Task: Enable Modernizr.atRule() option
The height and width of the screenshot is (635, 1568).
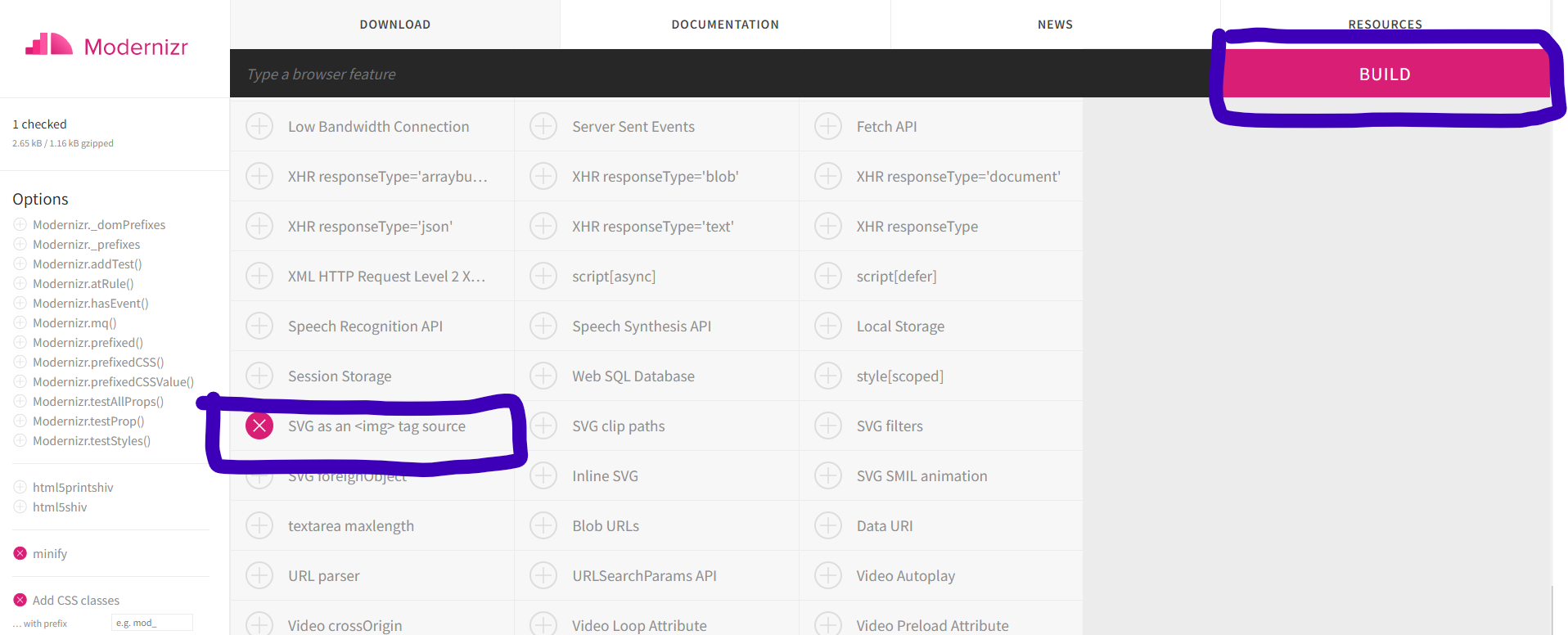Action: point(20,283)
